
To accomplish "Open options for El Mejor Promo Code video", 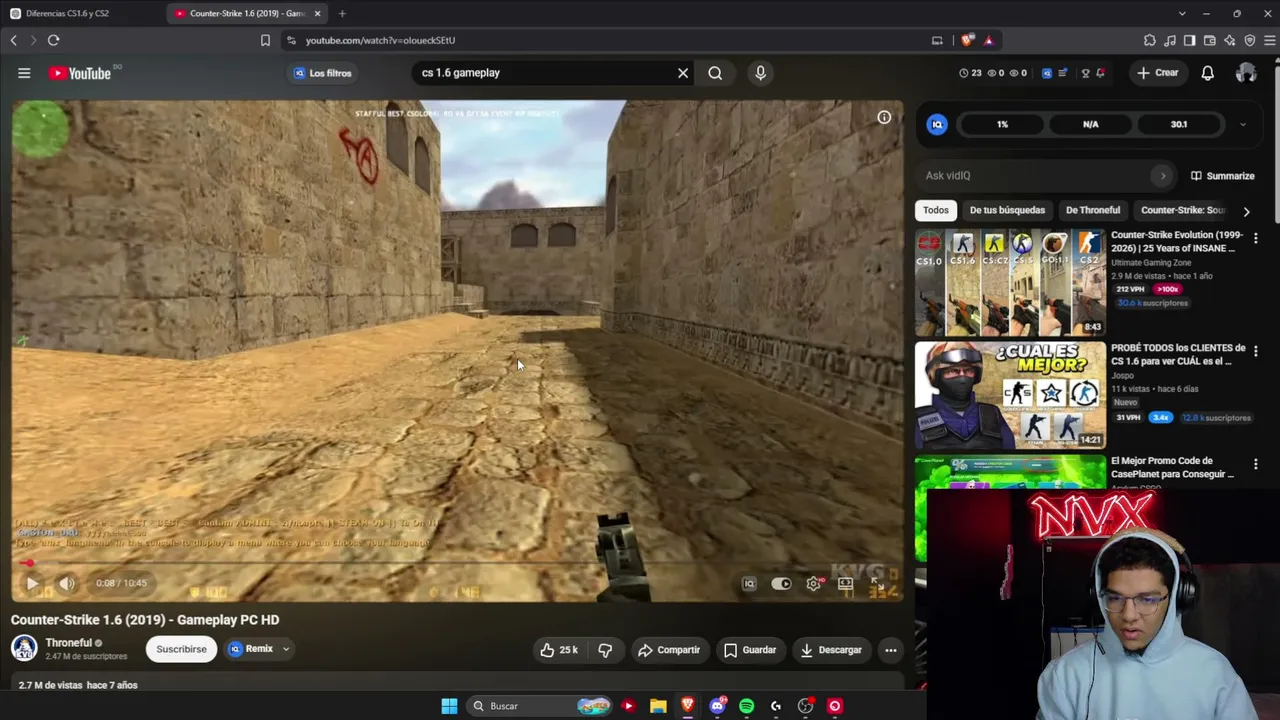I will 1256,464.
